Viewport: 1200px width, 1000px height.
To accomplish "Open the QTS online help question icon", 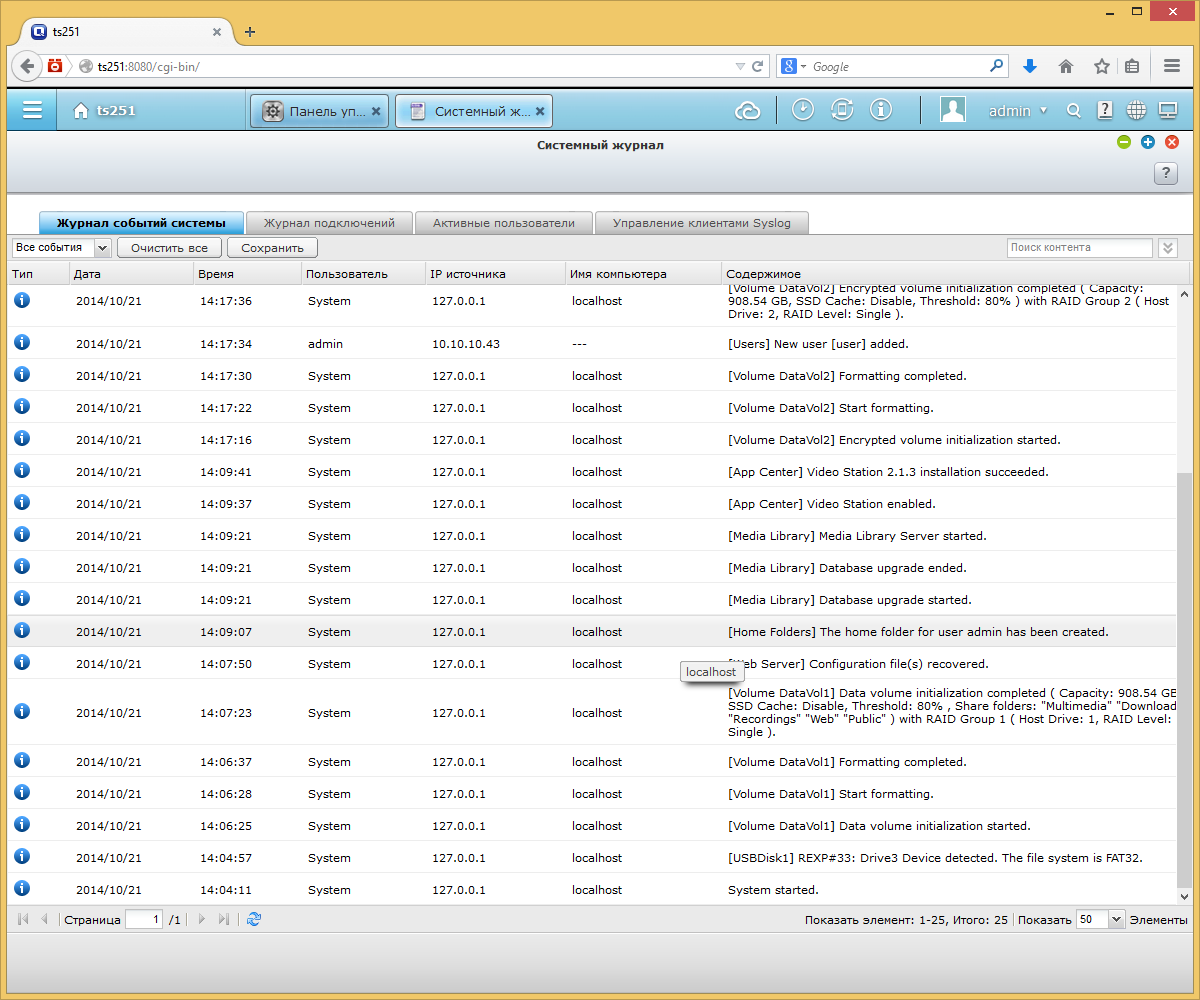I will coord(1105,110).
